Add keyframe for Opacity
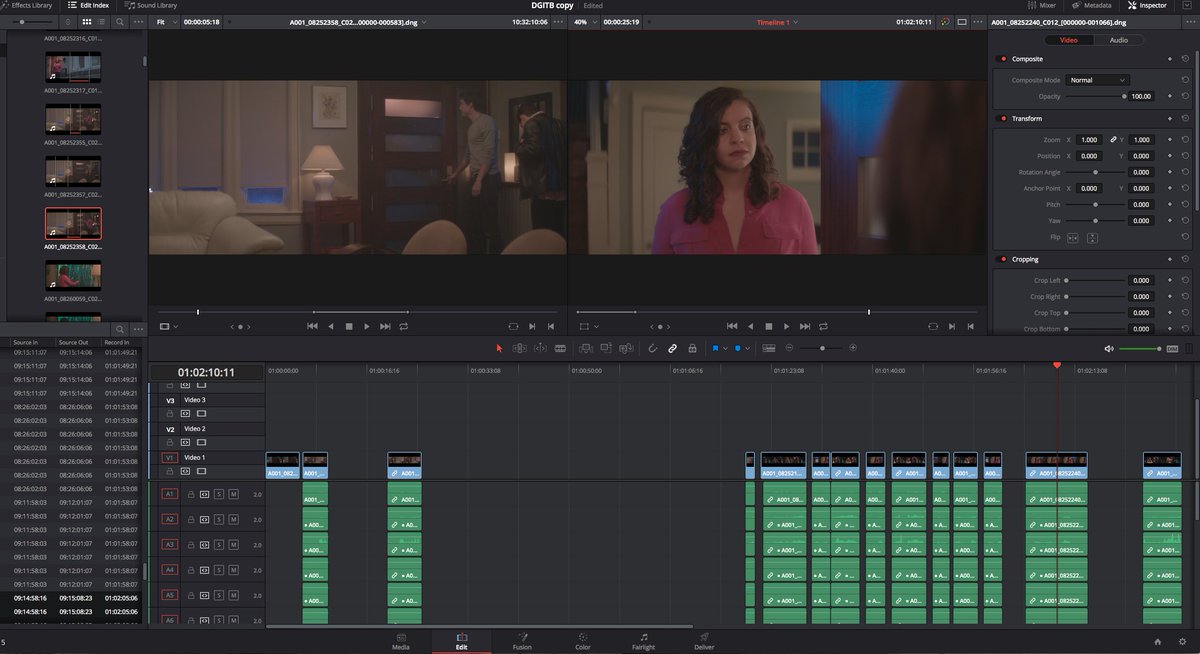This screenshot has width=1200, height=654. (1170, 96)
